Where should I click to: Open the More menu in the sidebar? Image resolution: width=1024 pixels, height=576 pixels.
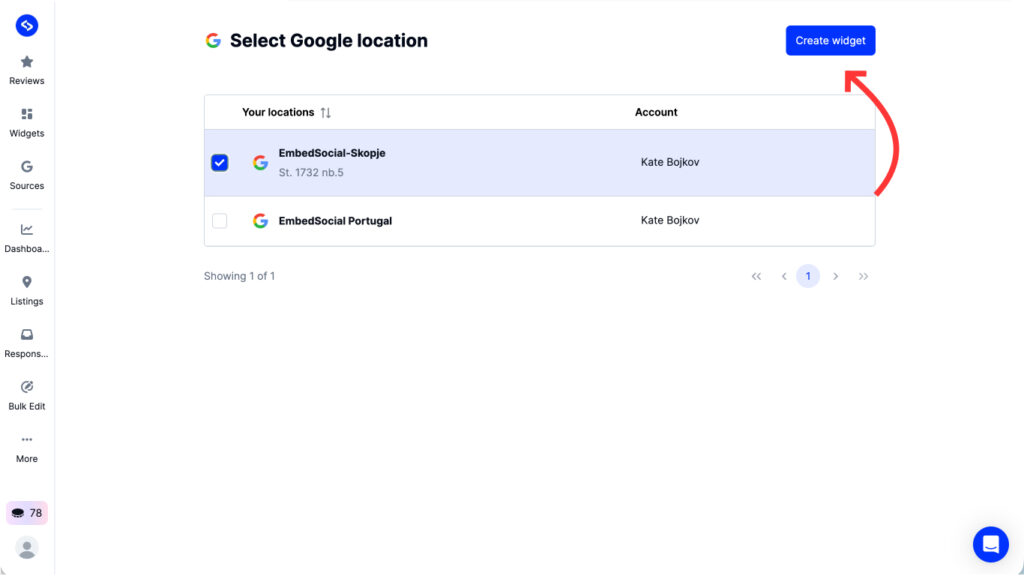[27, 449]
